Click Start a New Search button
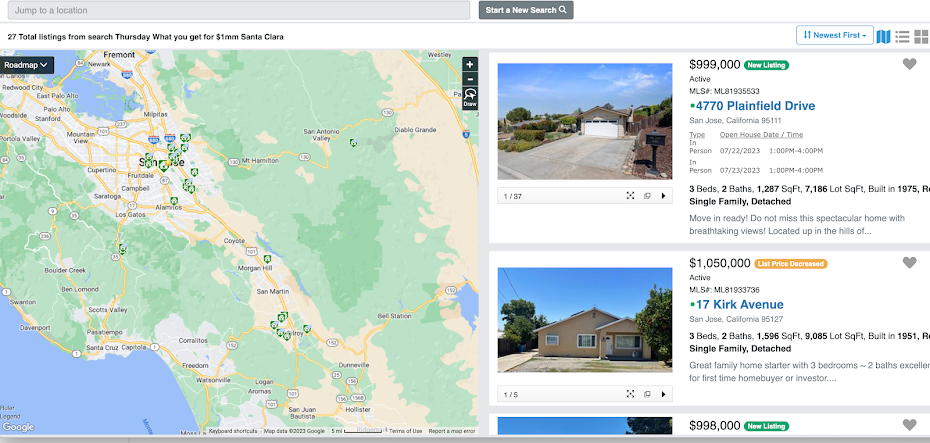930x443 pixels. click(x=526, y=10)
